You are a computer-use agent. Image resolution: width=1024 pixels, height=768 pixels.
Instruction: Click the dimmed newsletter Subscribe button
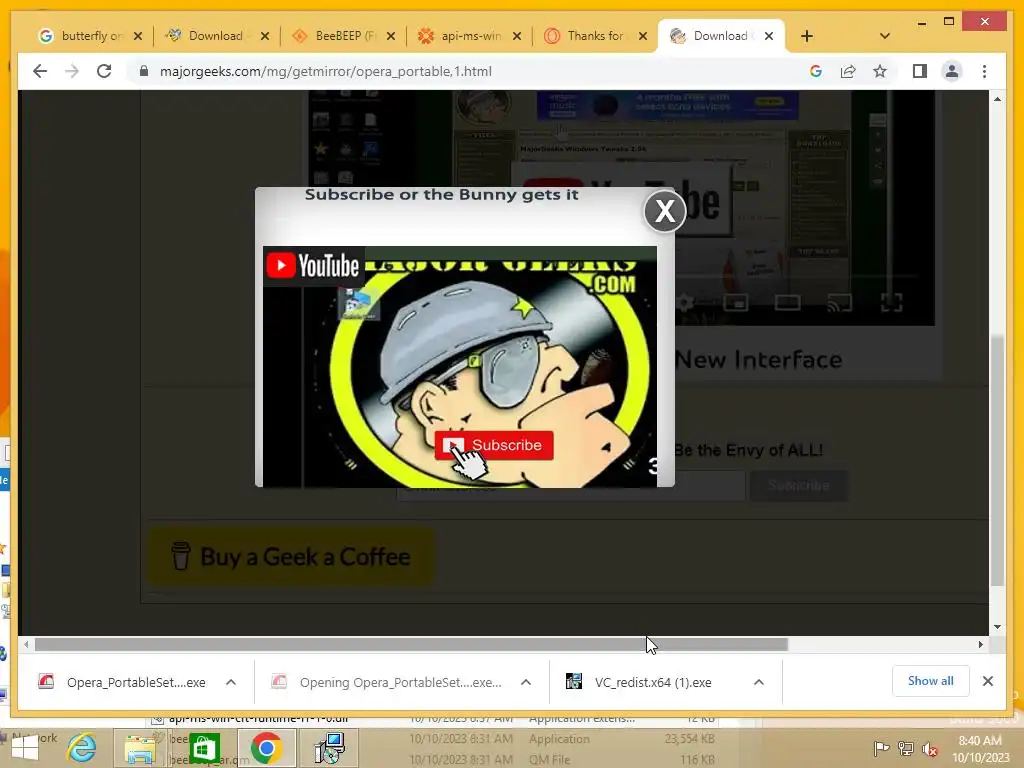799,485
